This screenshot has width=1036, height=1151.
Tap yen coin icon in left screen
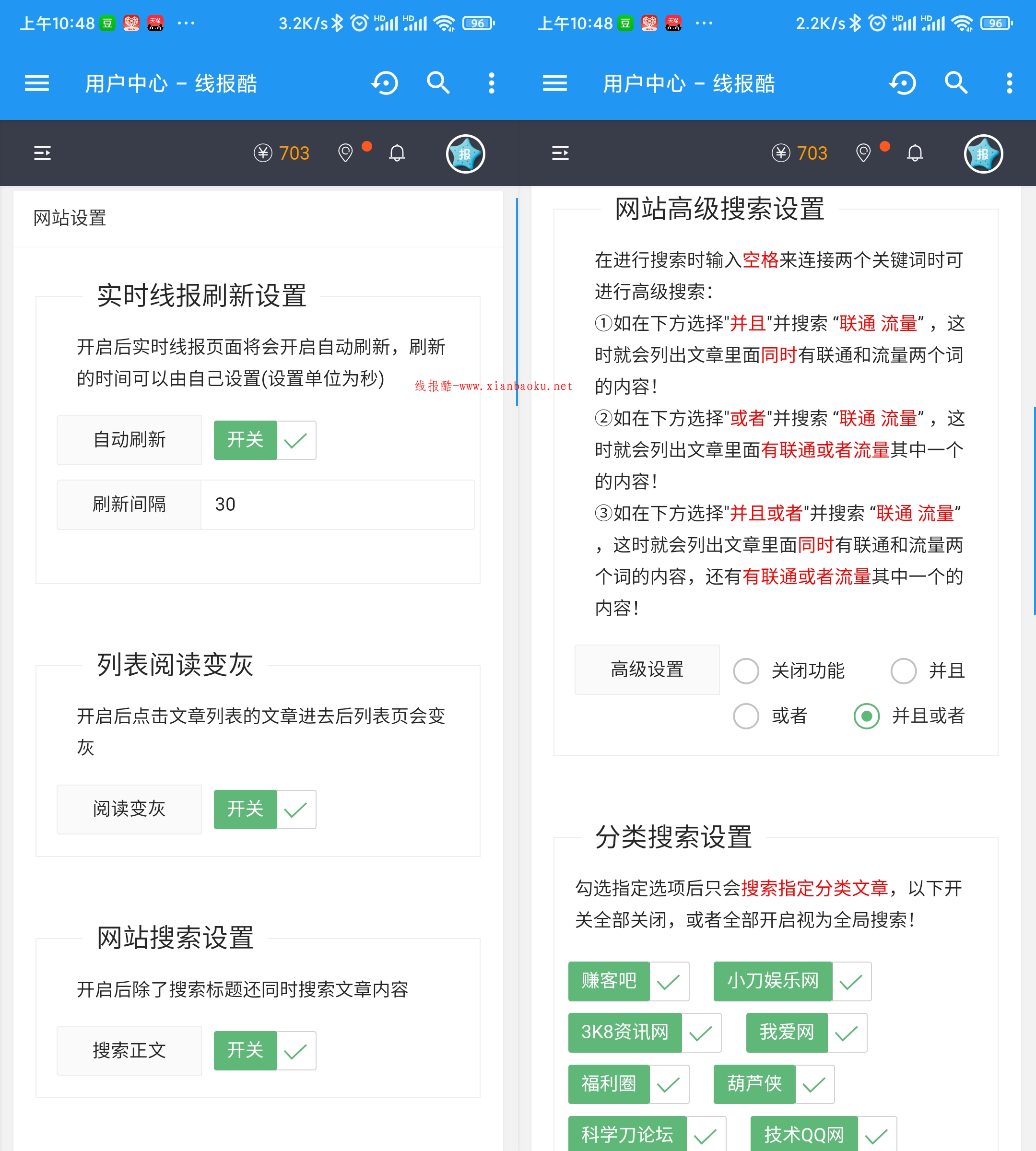coord(263,153)
